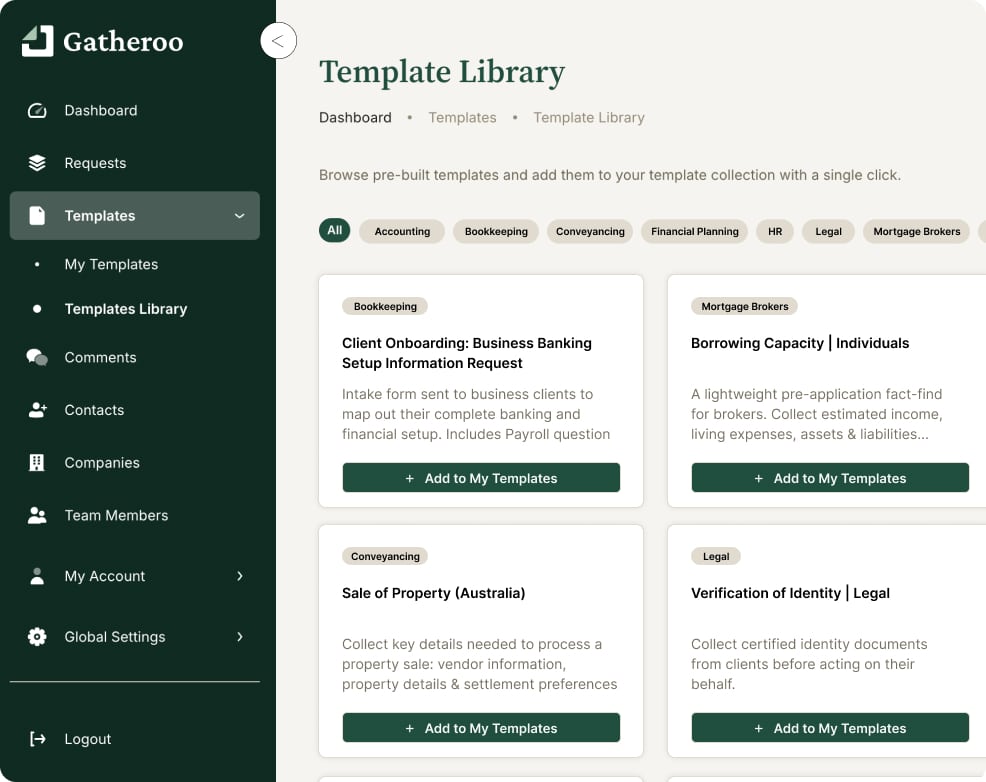Click the Gatheroo logo icon
Viewport: 986px width, 782px height.
(x=38, y=41)
